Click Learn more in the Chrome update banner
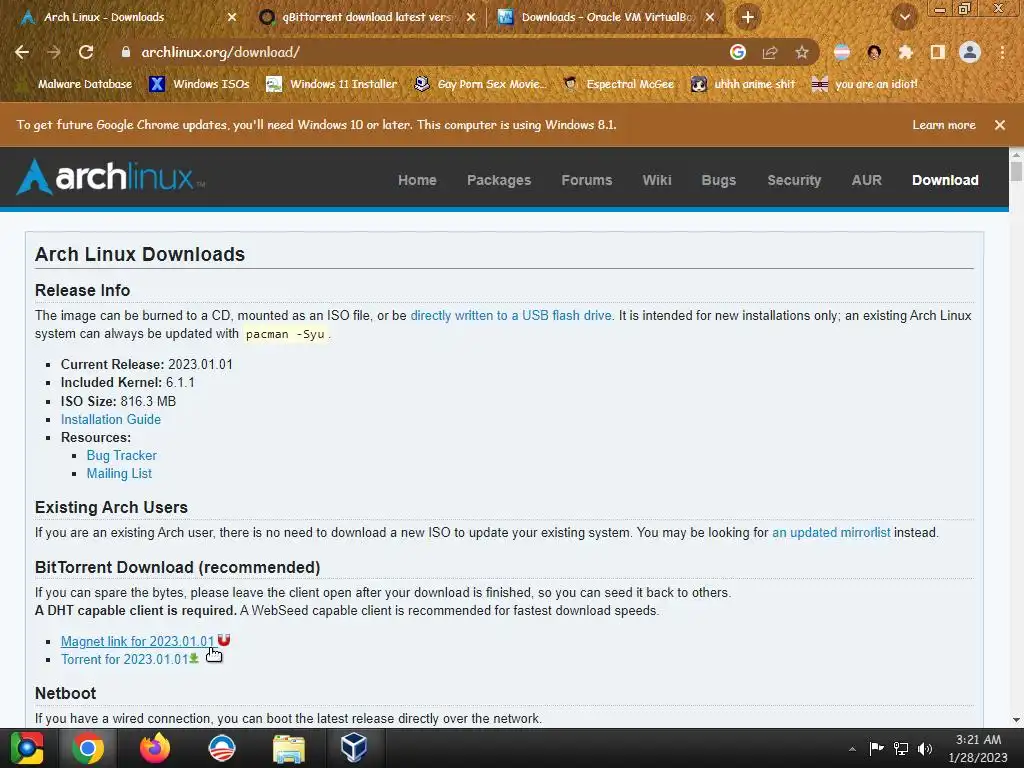Screen dimensions: 1024x768 click(x=944, y=125)
